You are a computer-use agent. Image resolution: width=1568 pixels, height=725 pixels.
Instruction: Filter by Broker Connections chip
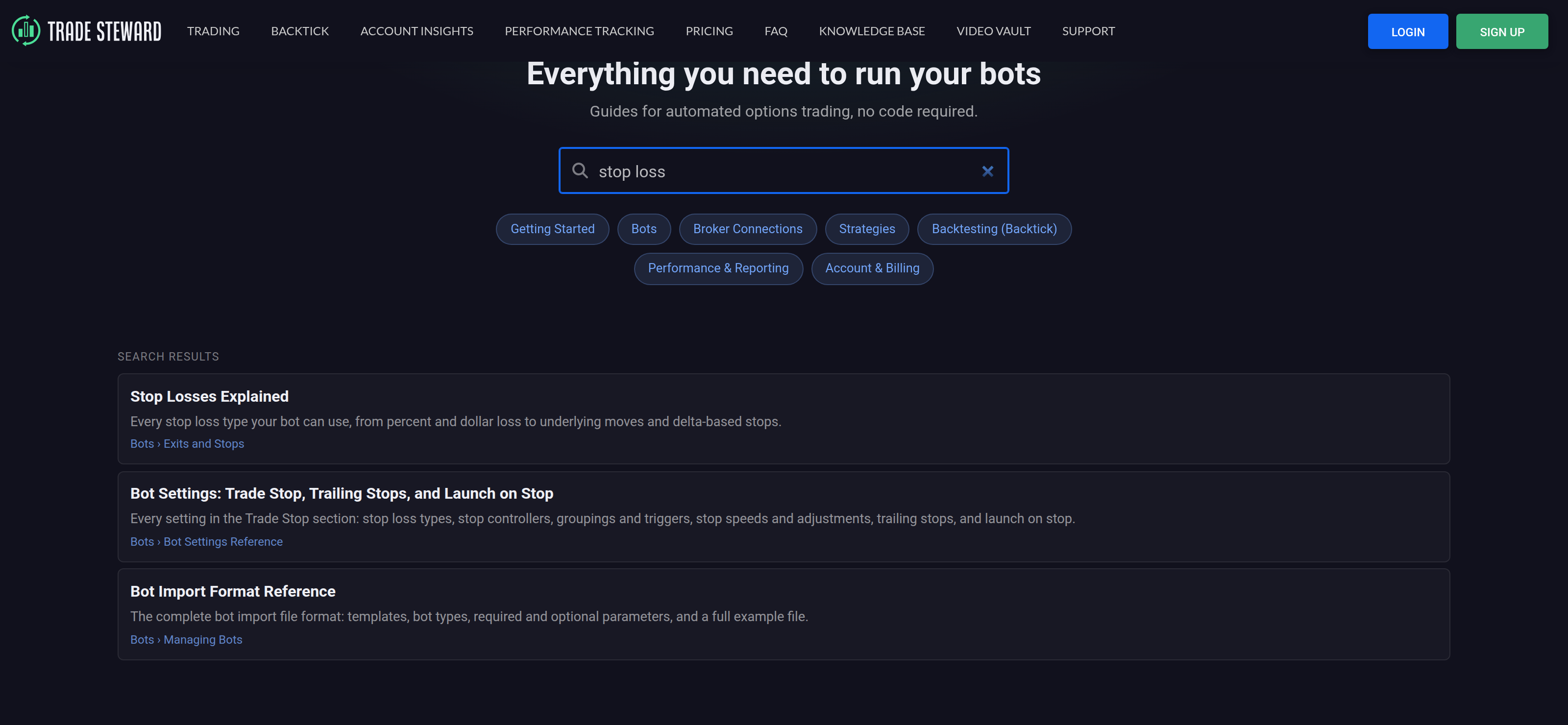[x=747, y=229]
